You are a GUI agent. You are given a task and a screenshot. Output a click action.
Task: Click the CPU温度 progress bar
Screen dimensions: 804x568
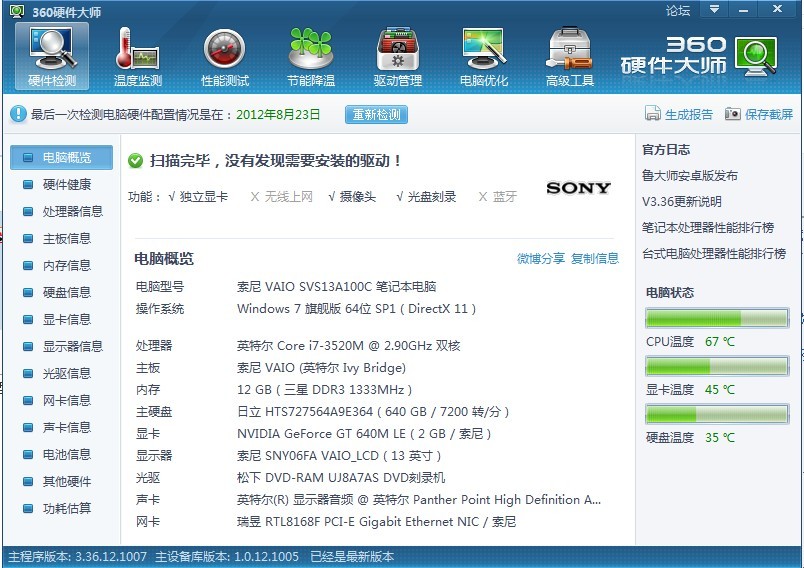[x=717, y=318]
